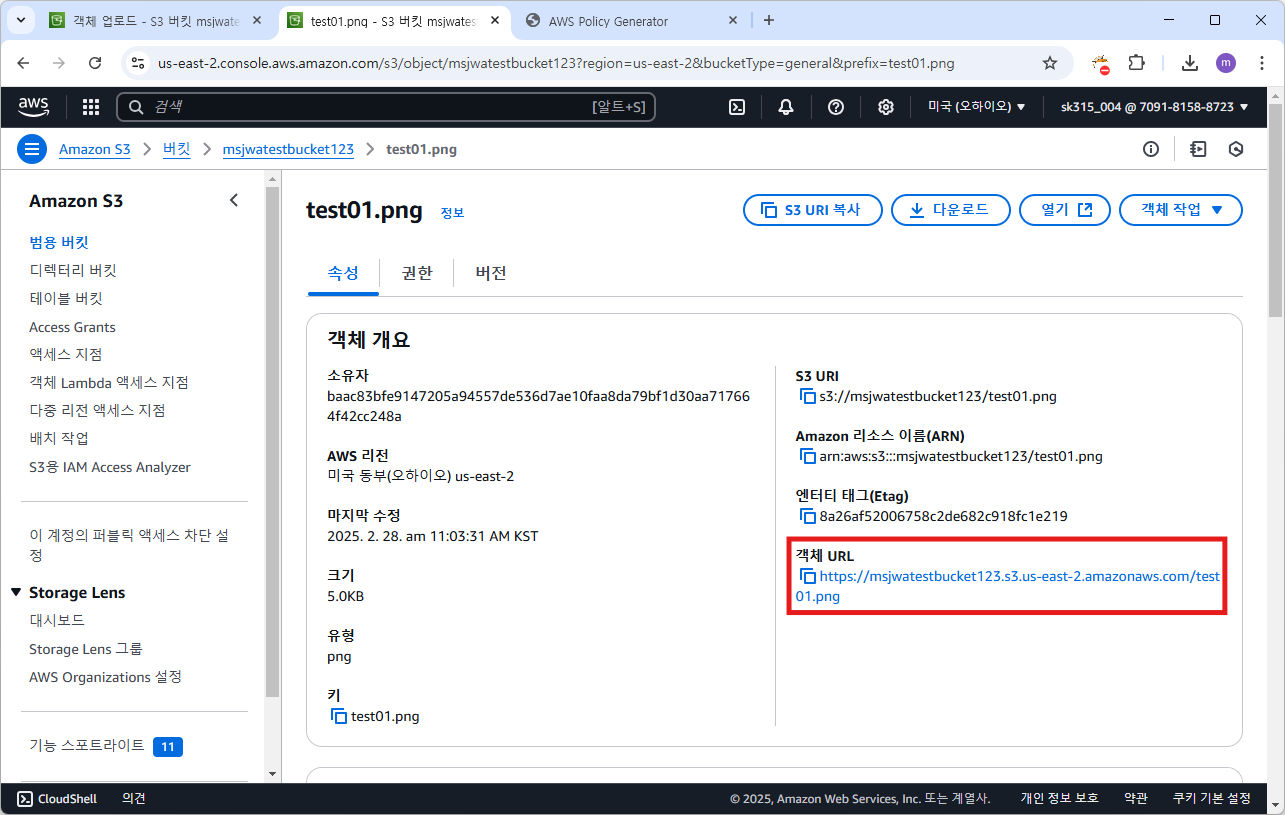Switch to the 버전 tab

click(x=491, y=273)
